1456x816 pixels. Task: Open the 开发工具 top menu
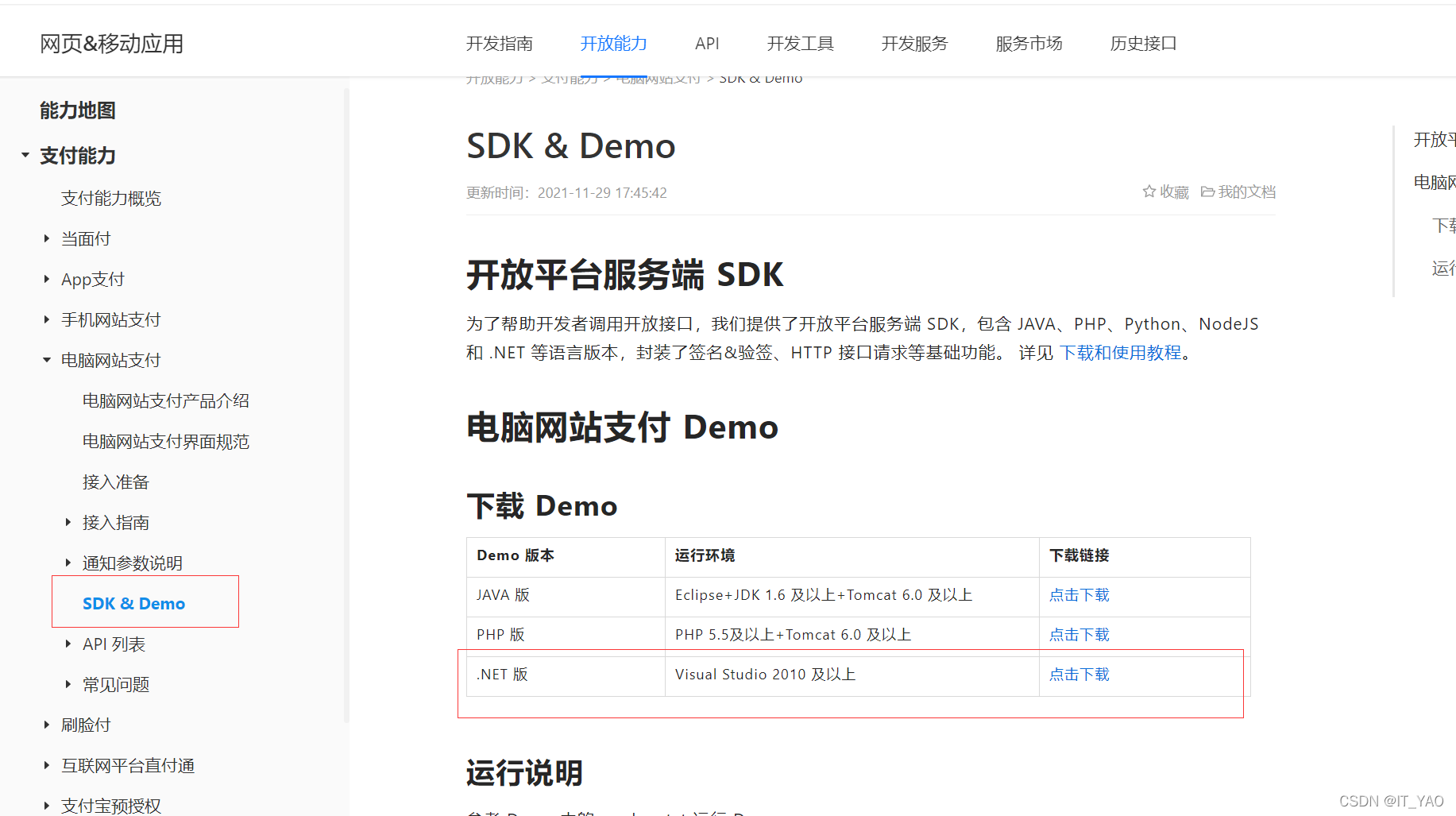pos(800,44)
